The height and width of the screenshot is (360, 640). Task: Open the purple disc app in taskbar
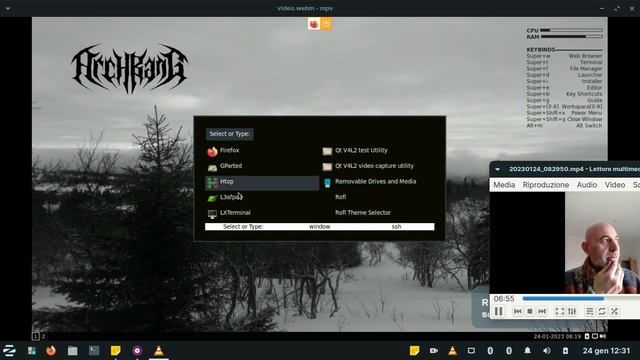point(137,351)
